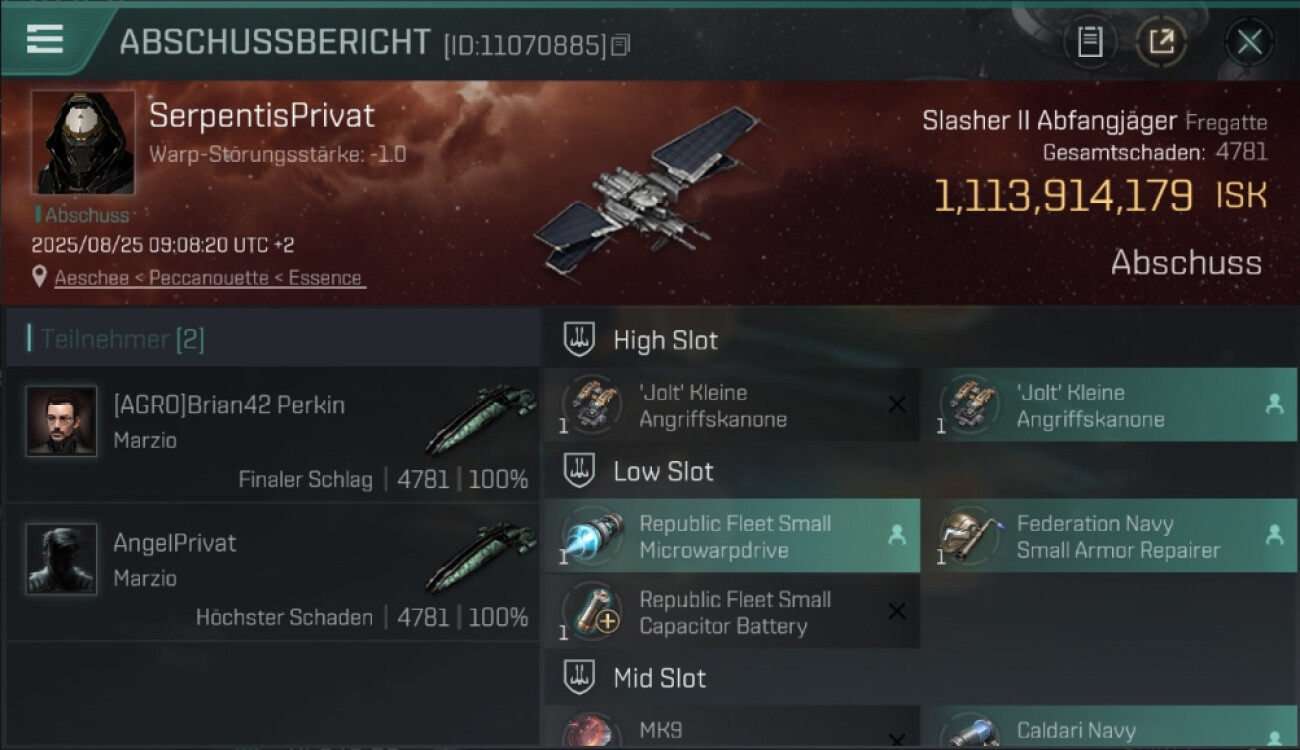
Task: Select the destroyed 'Jolt' Kleine Angriffskanone item
Action: click(x=732, y=405)
